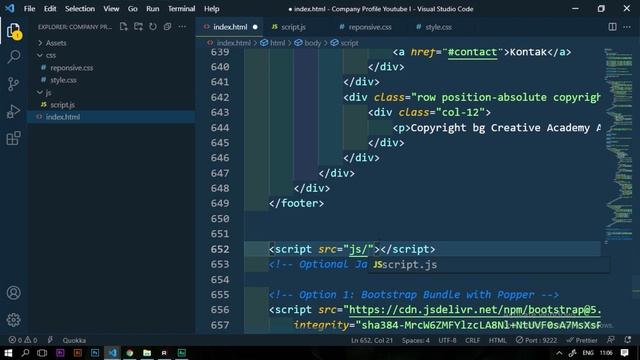
Task: Collapse the js folder
Action: [48, 92]
